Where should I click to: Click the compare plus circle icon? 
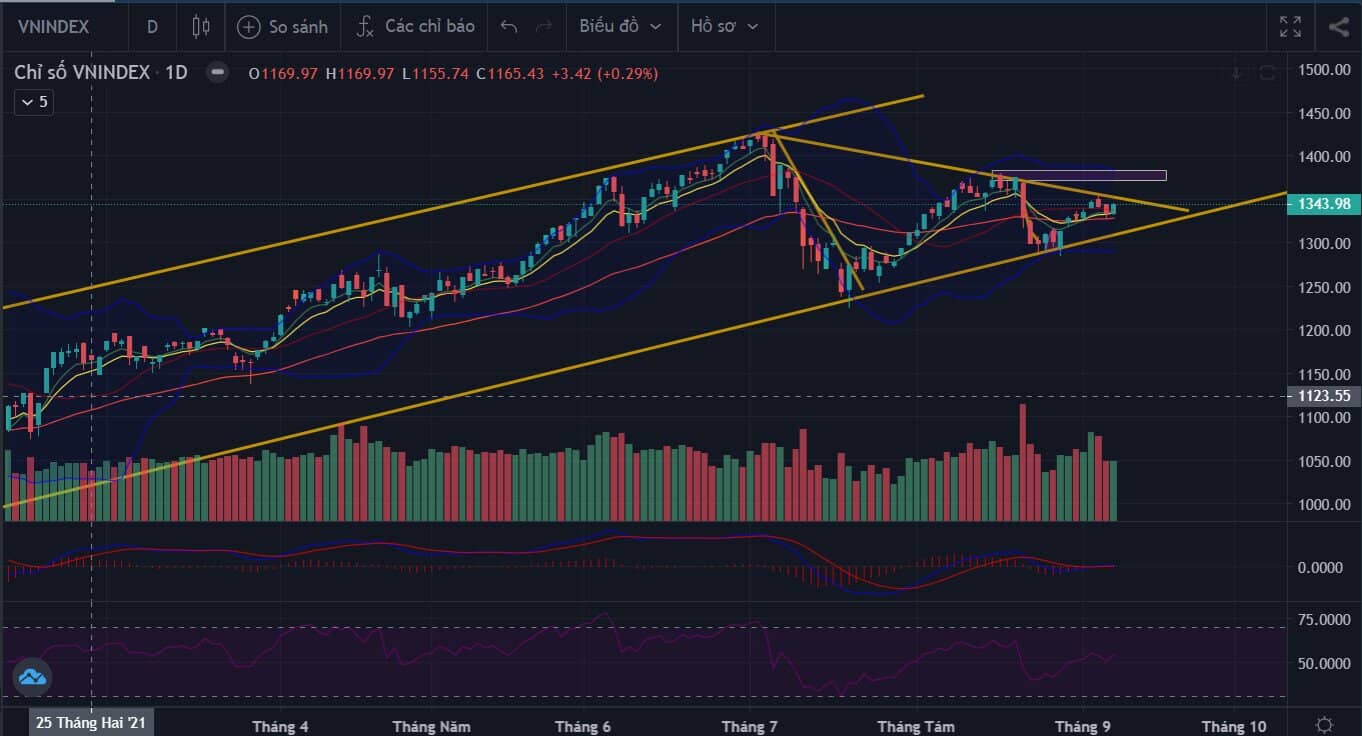click(249, 27)
